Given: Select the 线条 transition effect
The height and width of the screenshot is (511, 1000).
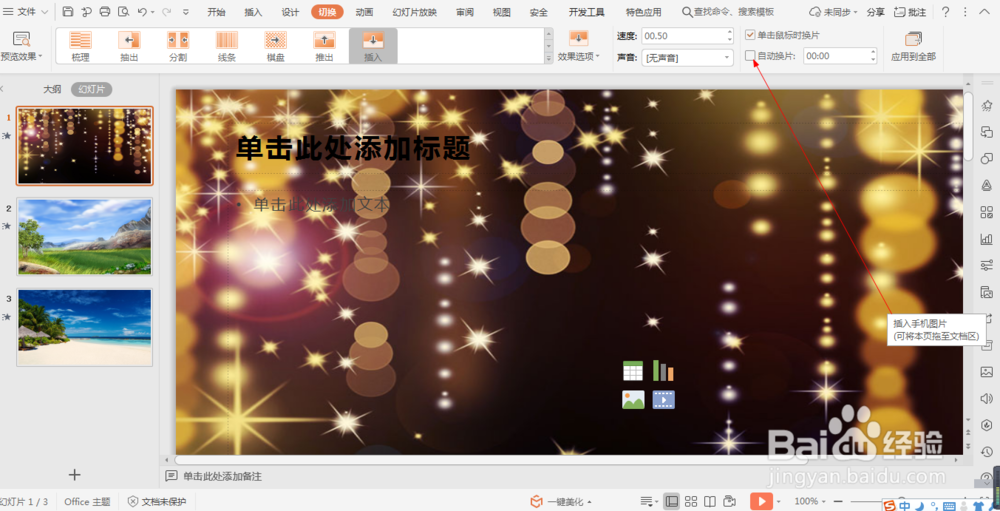Looking at the screenshot, I should (x=226, y=47).
